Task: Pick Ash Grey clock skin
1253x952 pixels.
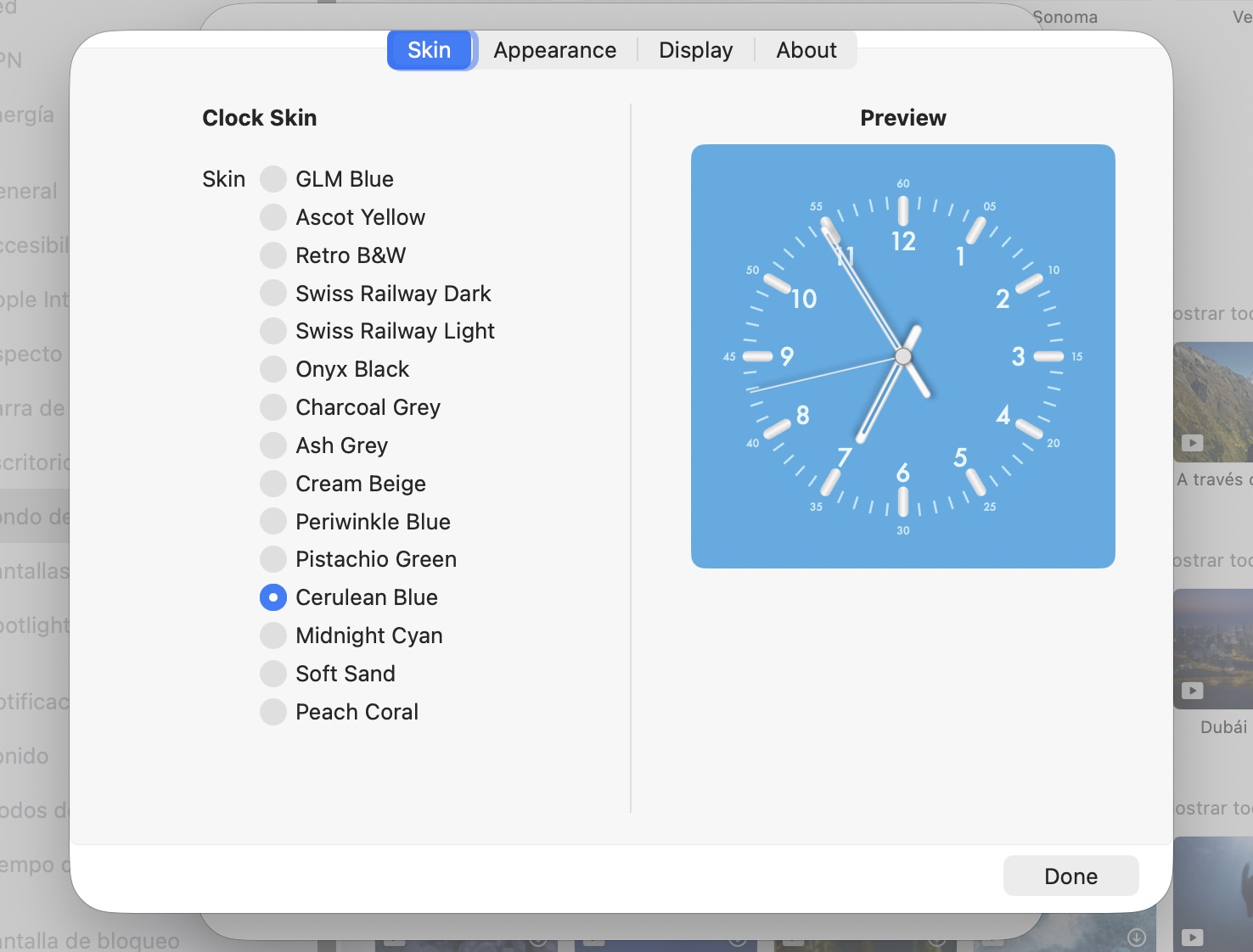Action: click(x=273, y=445)
